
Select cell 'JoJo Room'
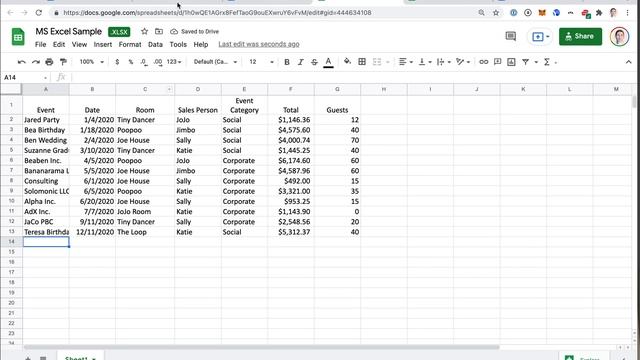tap(145, 211)
